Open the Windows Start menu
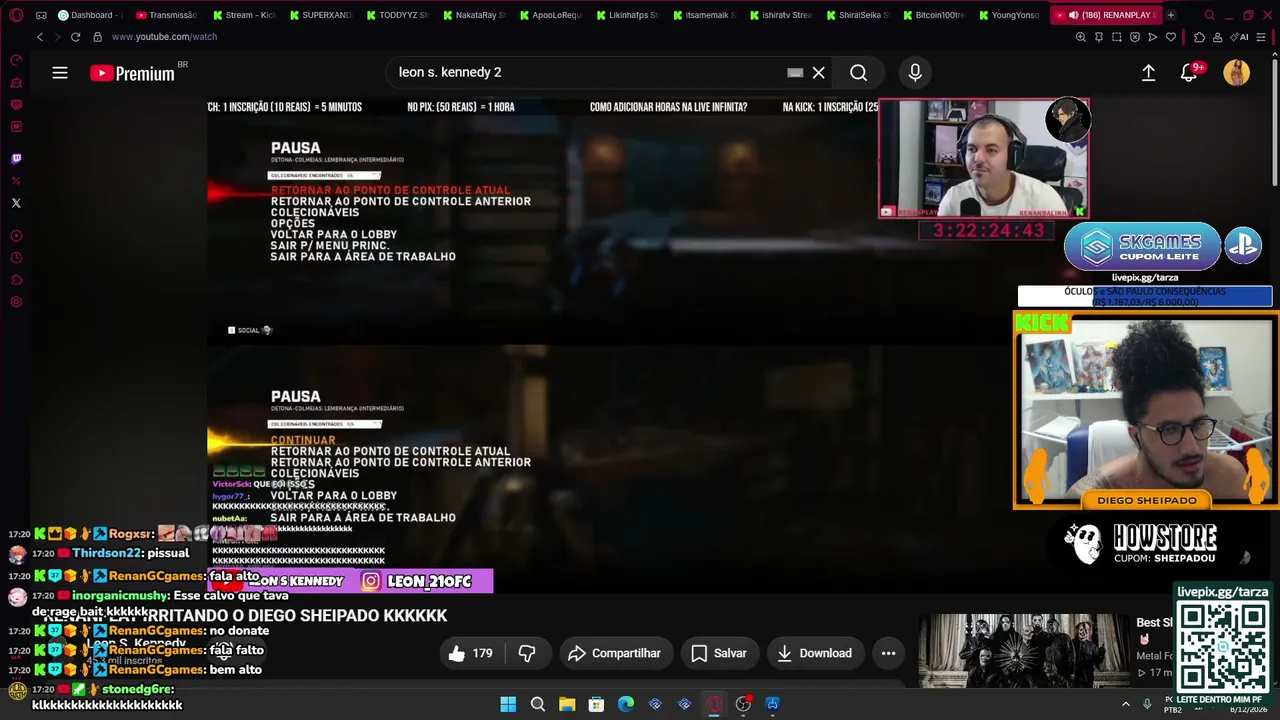This screenshot has width=1280, height=720. 508,704
